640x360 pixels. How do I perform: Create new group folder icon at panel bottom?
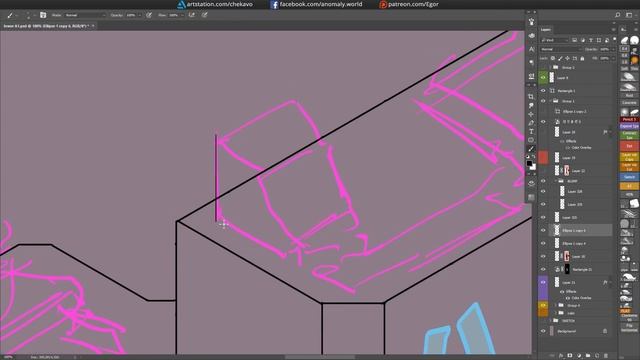[588, 356]
